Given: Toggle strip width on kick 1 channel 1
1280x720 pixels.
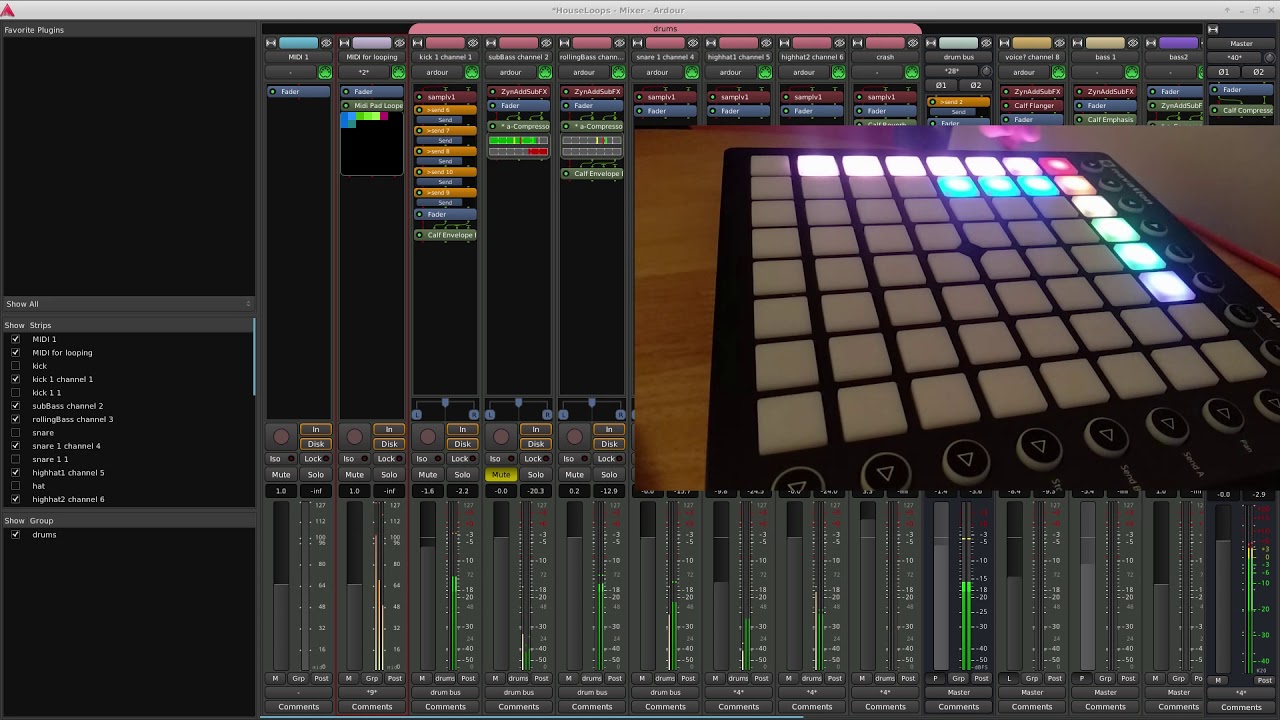Looking at the screenshot, I should point(418,43).
